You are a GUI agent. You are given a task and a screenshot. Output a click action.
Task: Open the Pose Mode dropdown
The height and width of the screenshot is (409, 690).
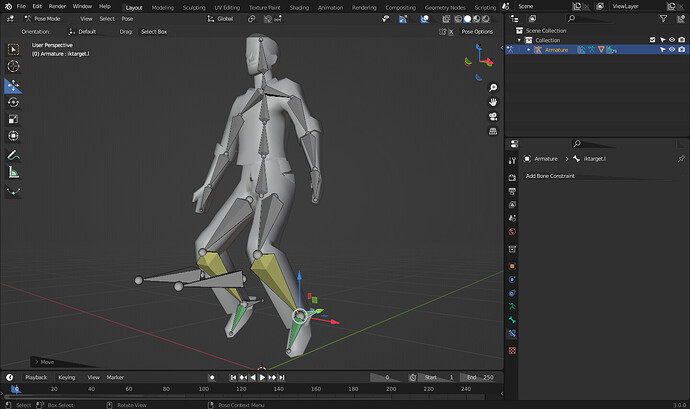tap(44, 19)
